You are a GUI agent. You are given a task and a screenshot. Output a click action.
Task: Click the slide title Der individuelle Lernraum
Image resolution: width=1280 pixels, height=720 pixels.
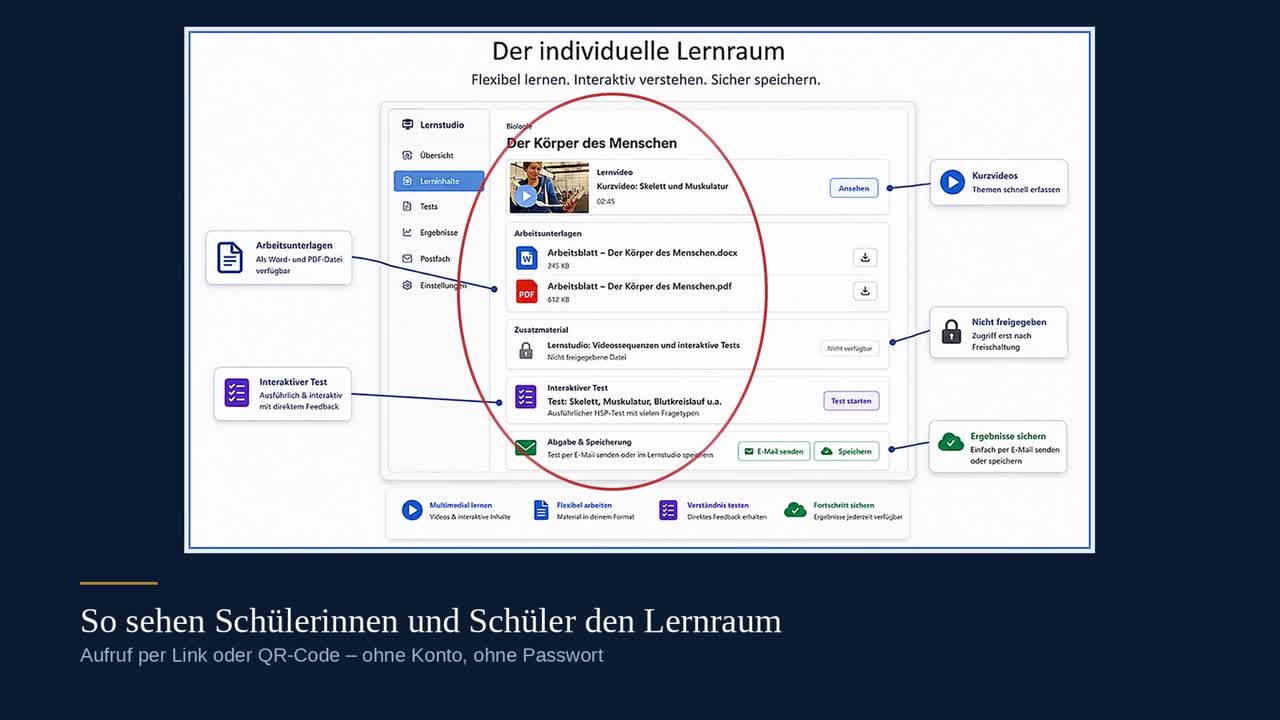coord(638,51)
